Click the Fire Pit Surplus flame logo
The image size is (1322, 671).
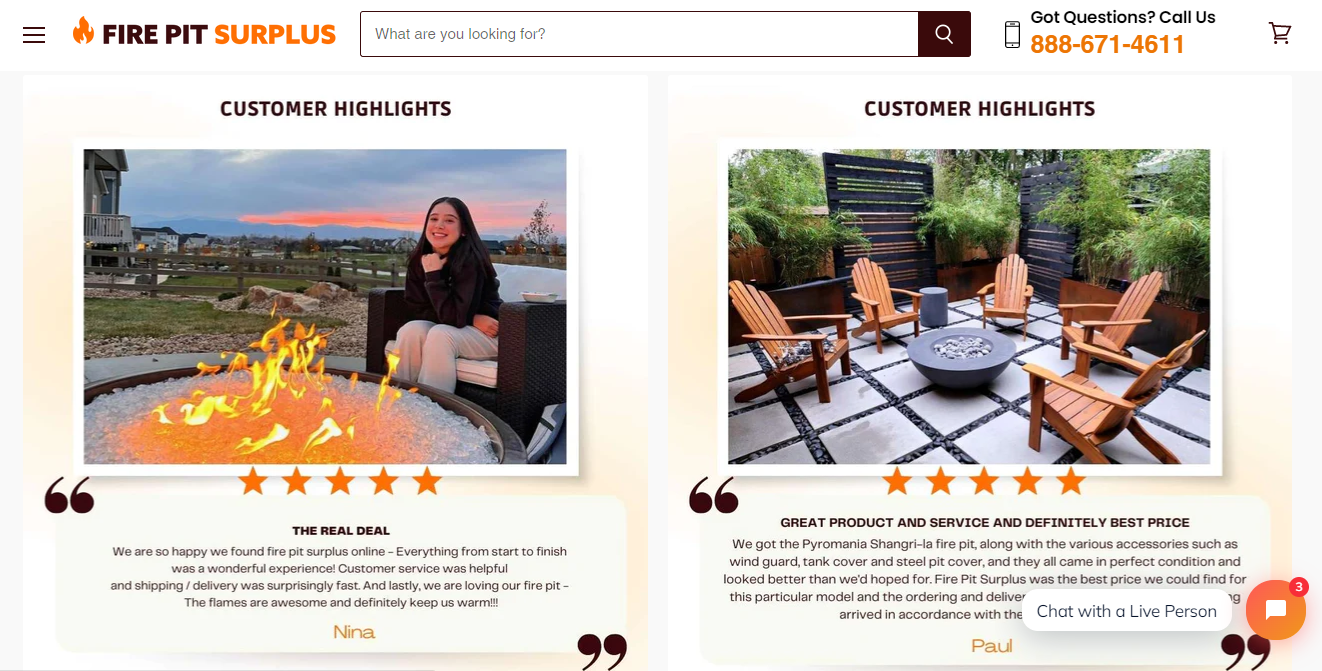tap(204, 33)
